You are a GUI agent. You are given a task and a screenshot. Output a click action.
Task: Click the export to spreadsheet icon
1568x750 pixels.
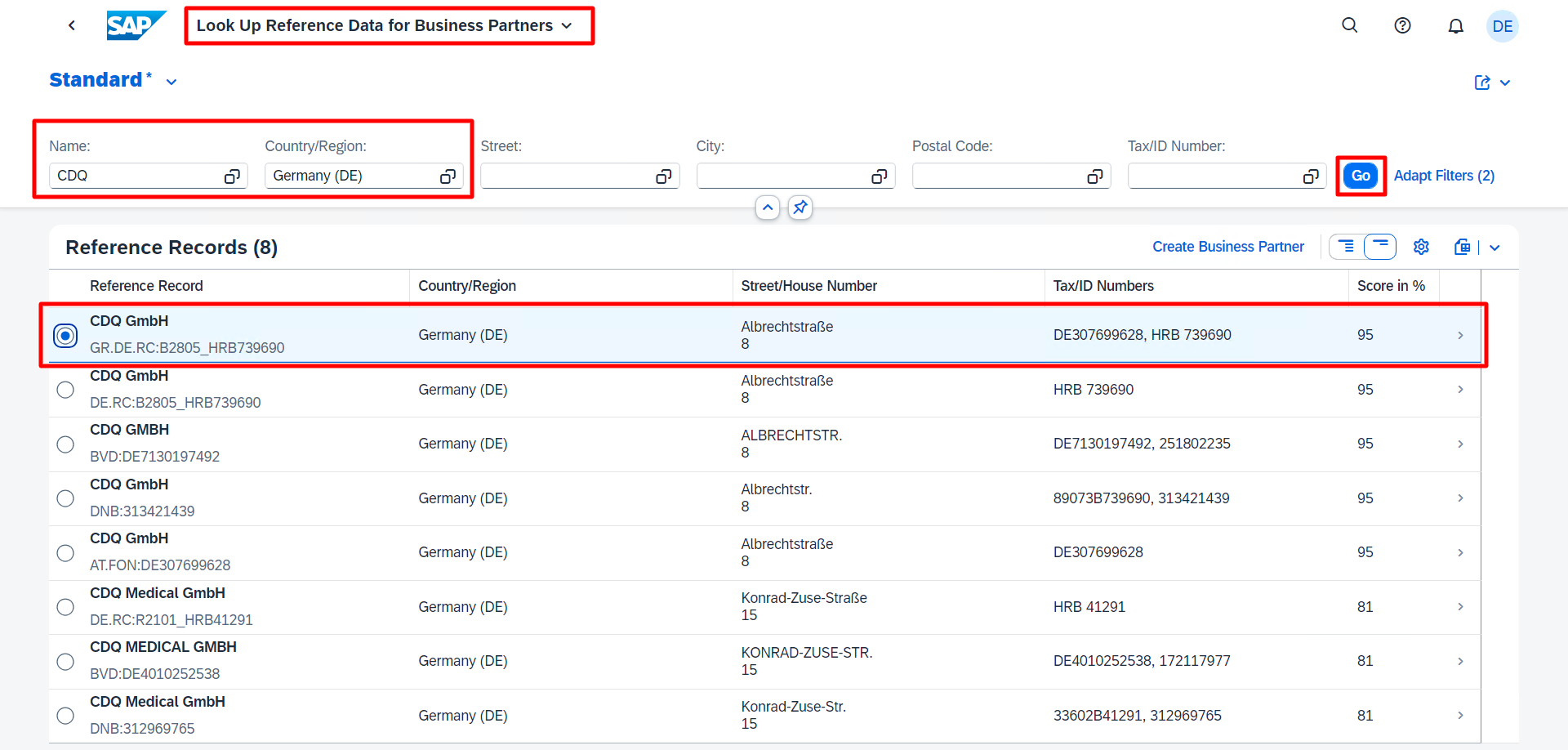1462,247
